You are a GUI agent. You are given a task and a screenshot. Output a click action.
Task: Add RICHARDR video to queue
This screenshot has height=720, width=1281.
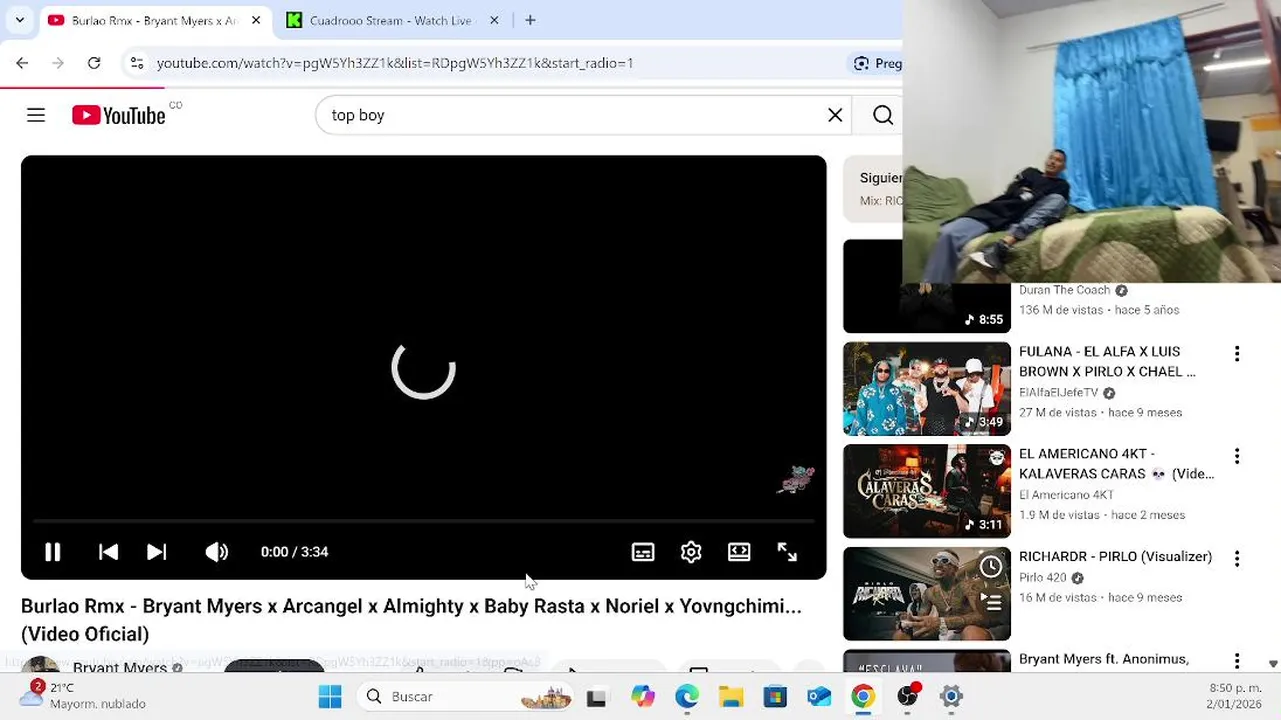coord(991,602)
